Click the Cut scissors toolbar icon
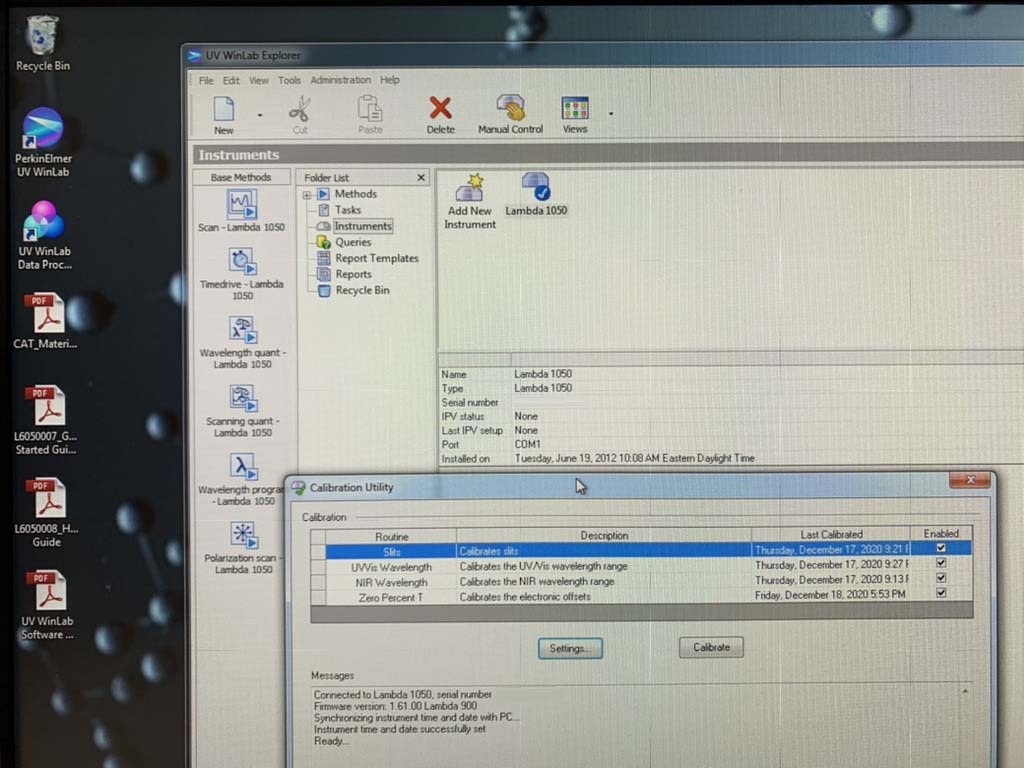Viewport: 1024px width, 768px height. pos(300,115)
